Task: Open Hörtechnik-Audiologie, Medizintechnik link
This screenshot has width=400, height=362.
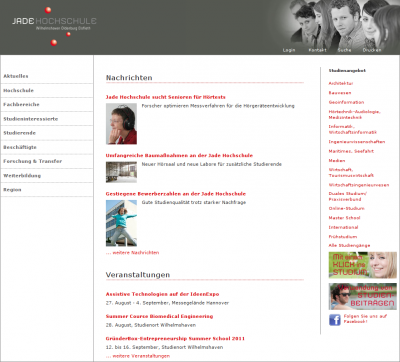Action: 355,114
